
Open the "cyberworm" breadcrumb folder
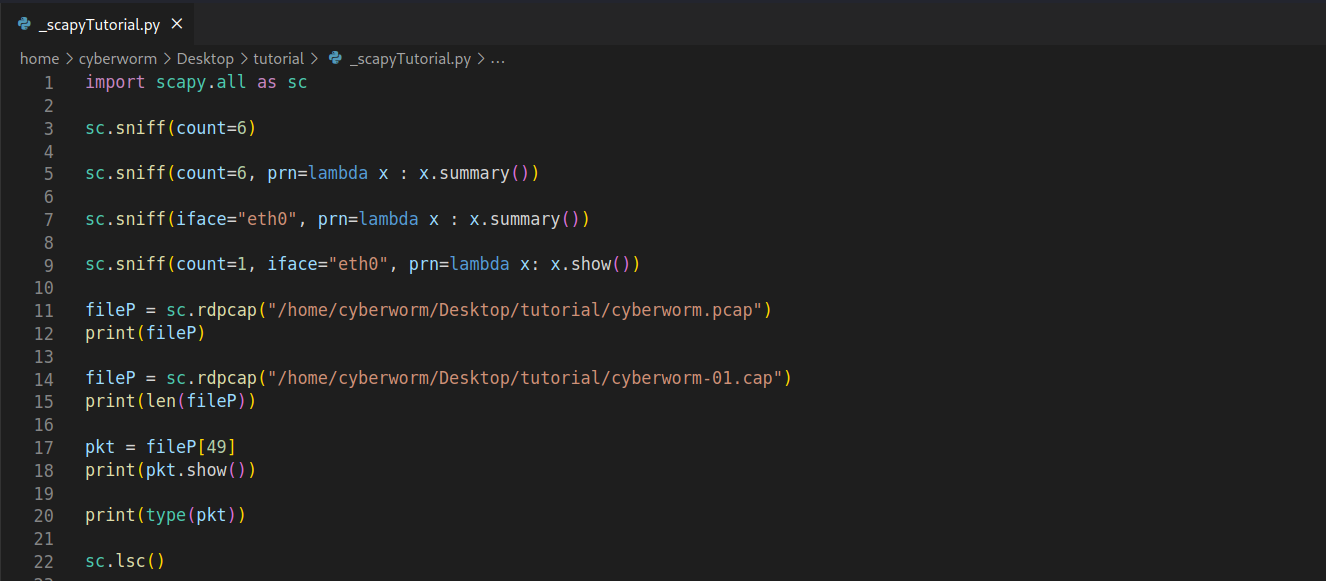click(118, 59)
